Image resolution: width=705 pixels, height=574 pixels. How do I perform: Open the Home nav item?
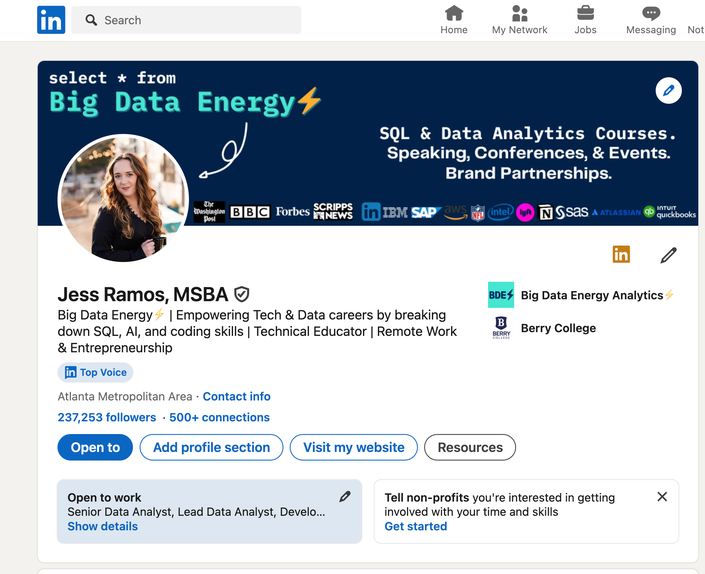[x=454, y=20]
